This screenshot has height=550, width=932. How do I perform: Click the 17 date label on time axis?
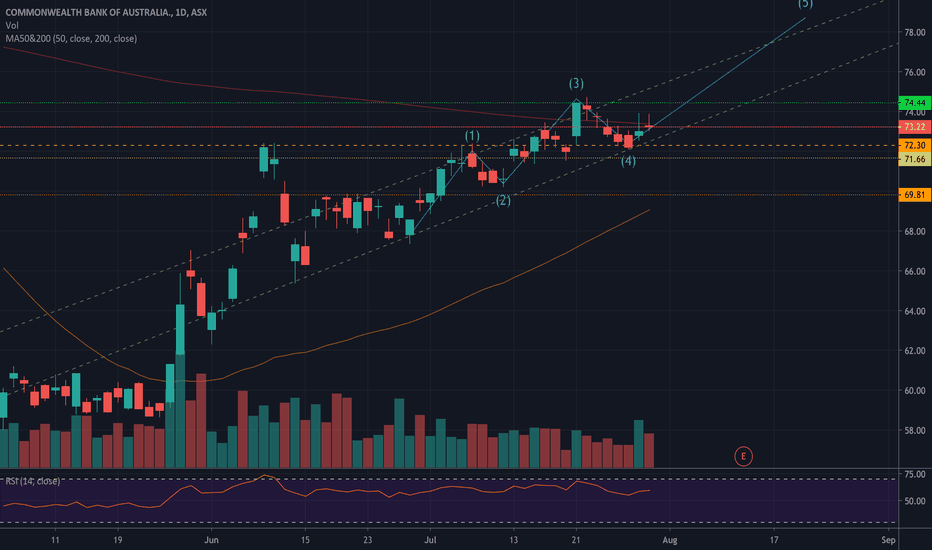(774, 540)
